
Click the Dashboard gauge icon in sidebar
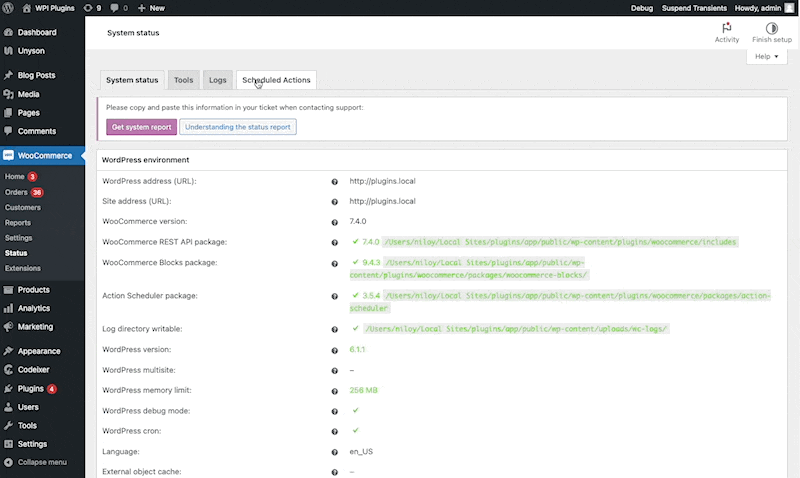pos(8,32)
